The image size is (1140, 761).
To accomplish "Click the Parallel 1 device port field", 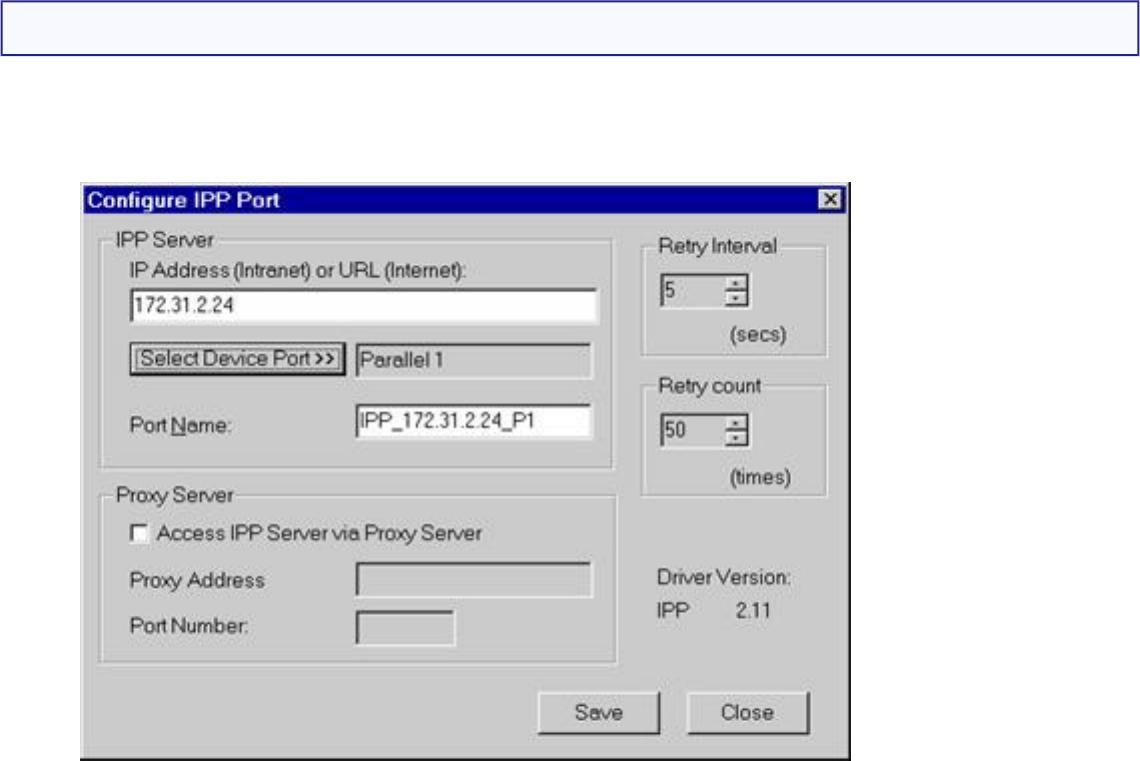I will click(x=473, y=360).
